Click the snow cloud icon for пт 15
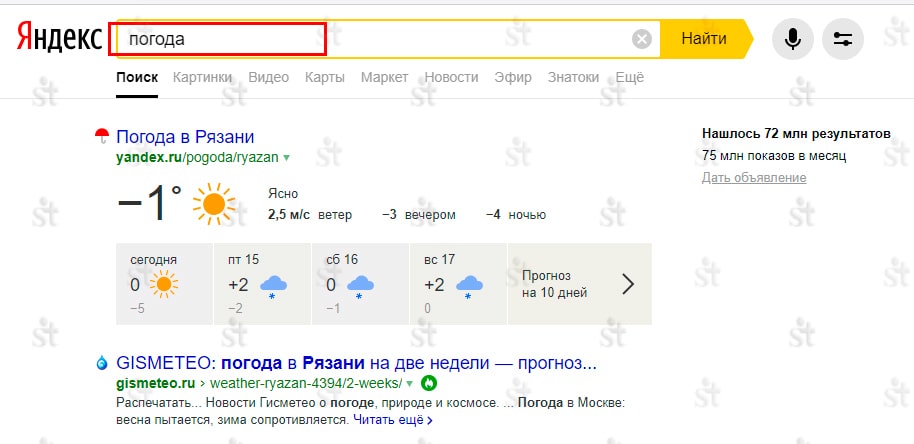Screen dimensions: 914x444 pos(273,286)
